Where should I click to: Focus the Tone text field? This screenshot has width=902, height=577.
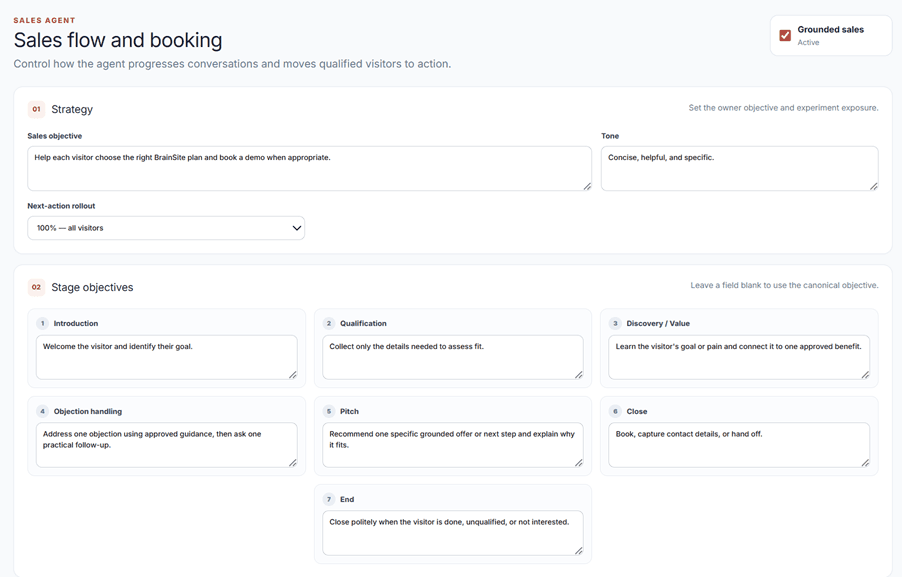739,169
